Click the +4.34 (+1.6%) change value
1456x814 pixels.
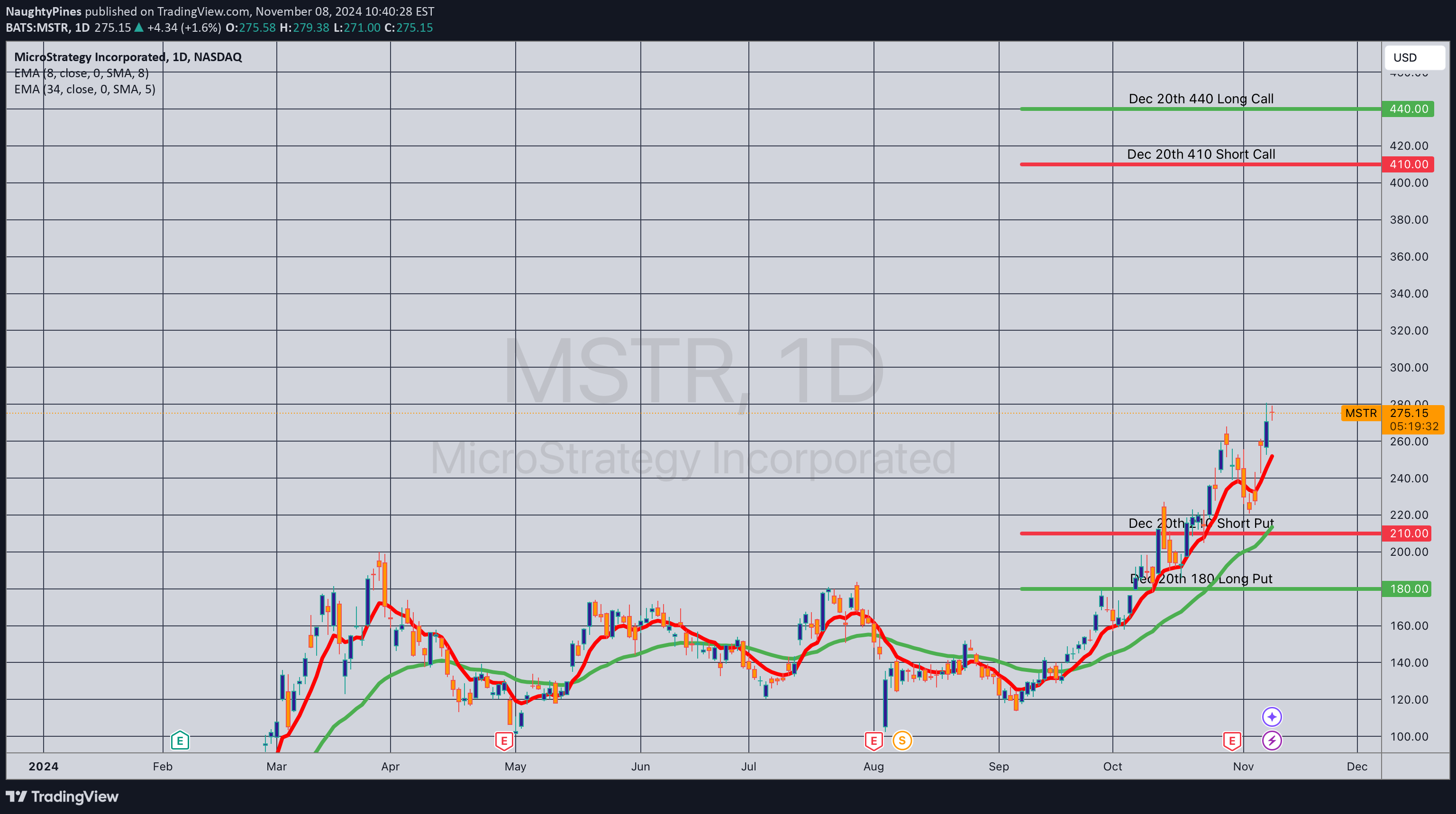pyautogui.click(x=184, y=27)
